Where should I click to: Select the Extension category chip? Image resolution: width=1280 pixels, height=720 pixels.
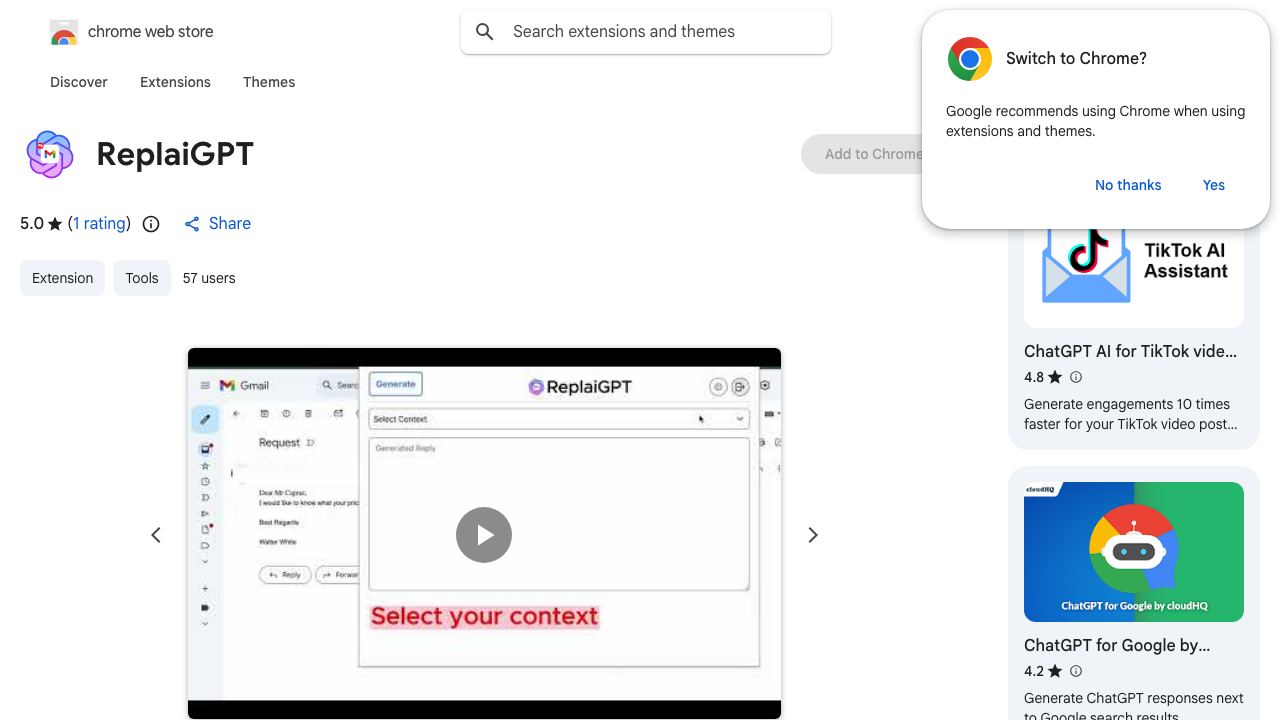[x=62, y=278]
